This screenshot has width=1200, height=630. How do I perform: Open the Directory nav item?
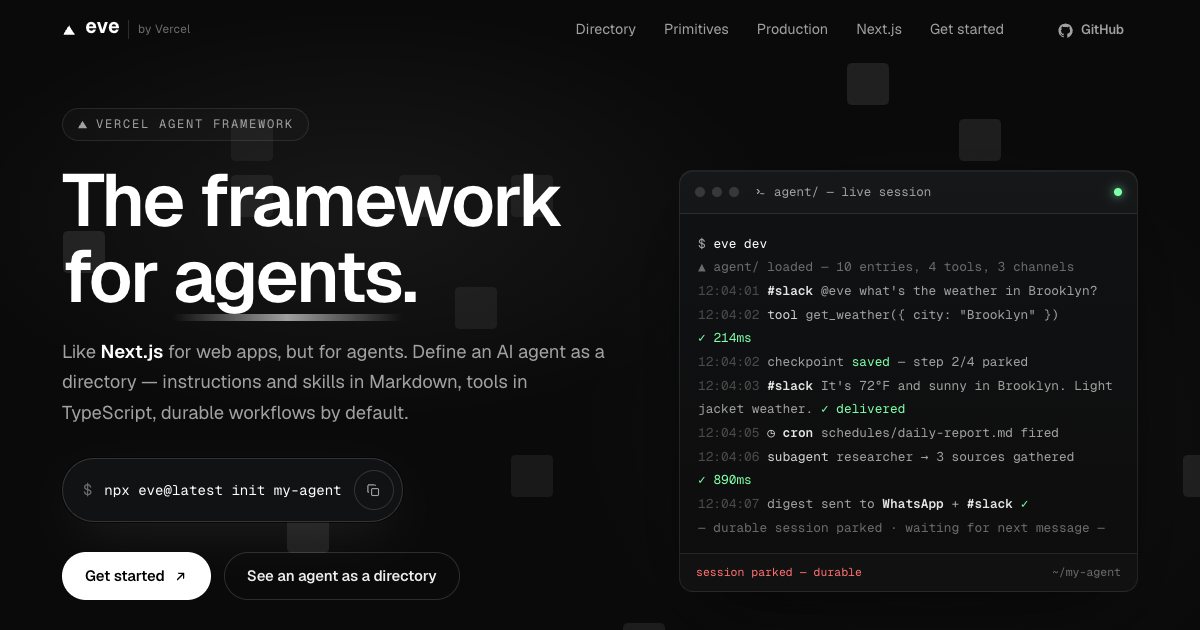[606, 29]
